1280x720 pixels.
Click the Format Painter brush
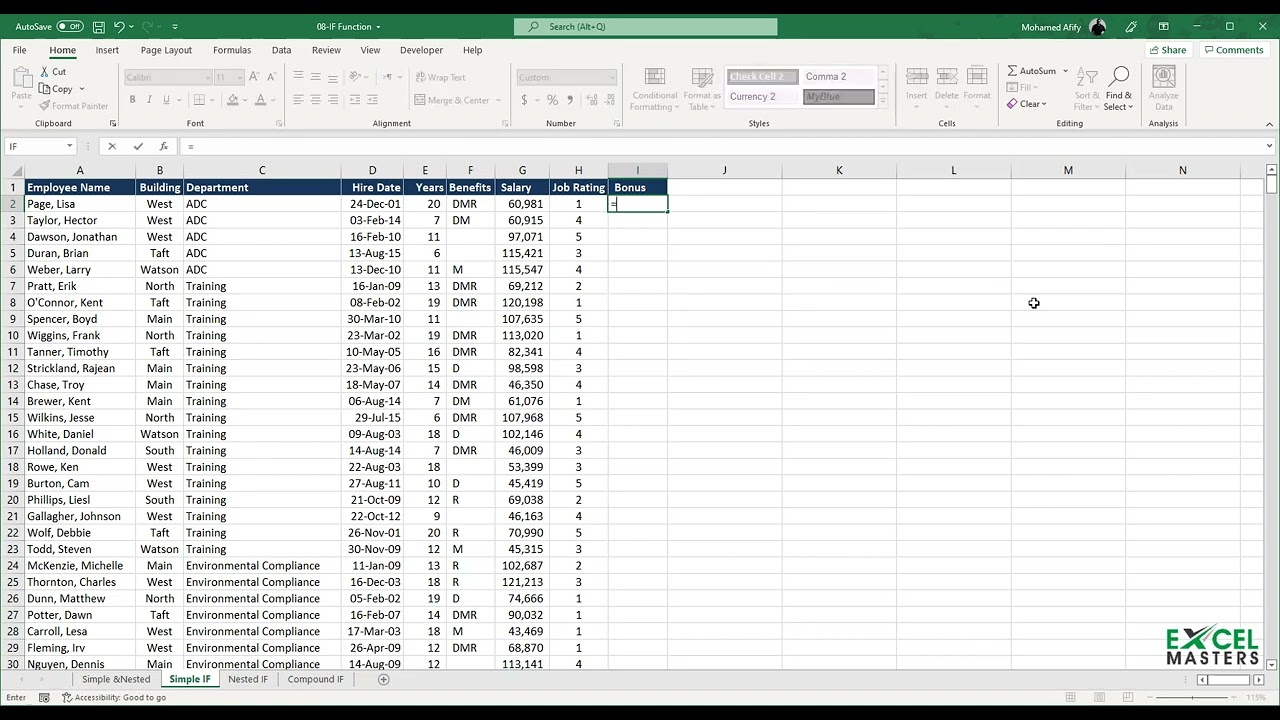click(x=45, y=106)
